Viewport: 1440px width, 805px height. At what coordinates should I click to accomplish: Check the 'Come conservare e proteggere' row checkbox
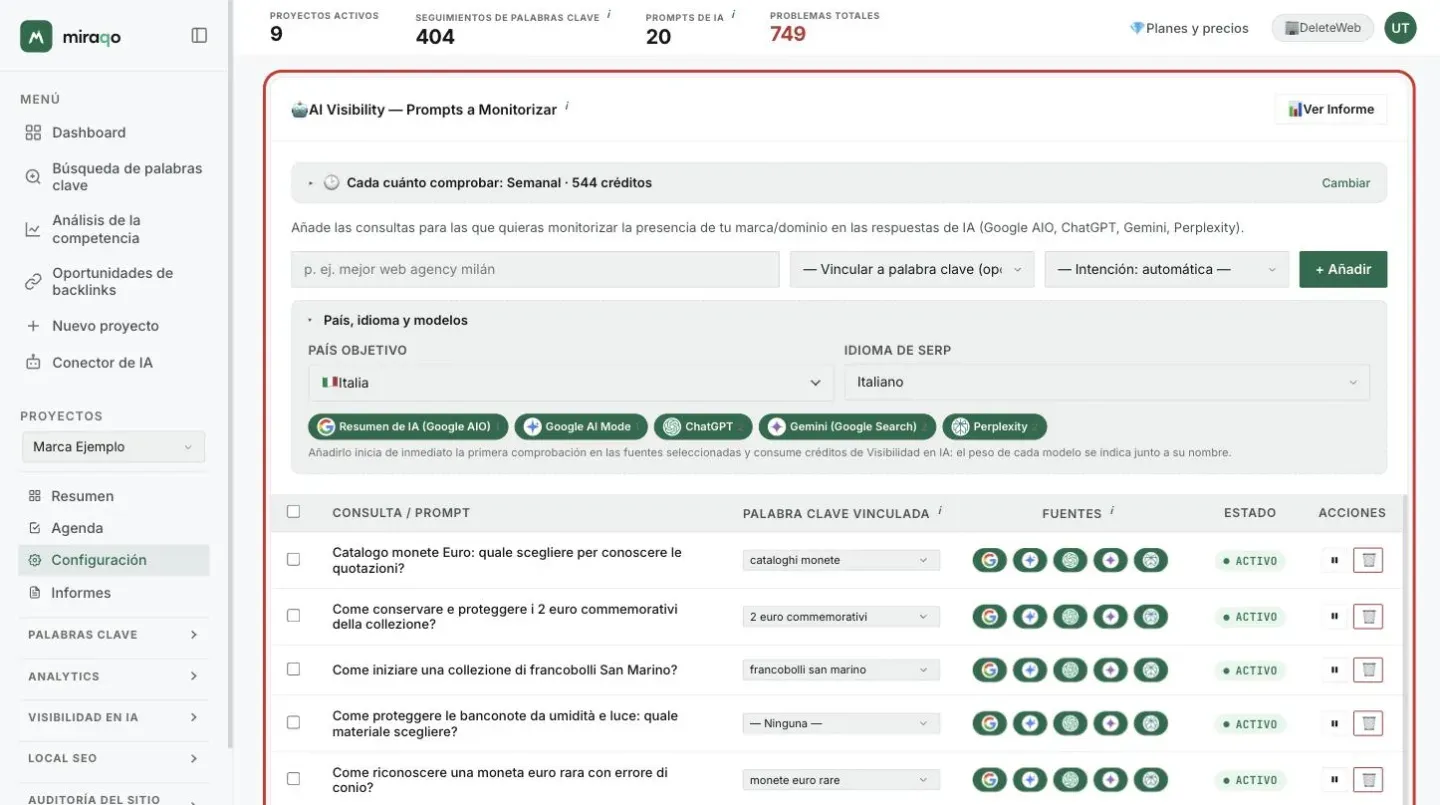(x=293, y=615)
